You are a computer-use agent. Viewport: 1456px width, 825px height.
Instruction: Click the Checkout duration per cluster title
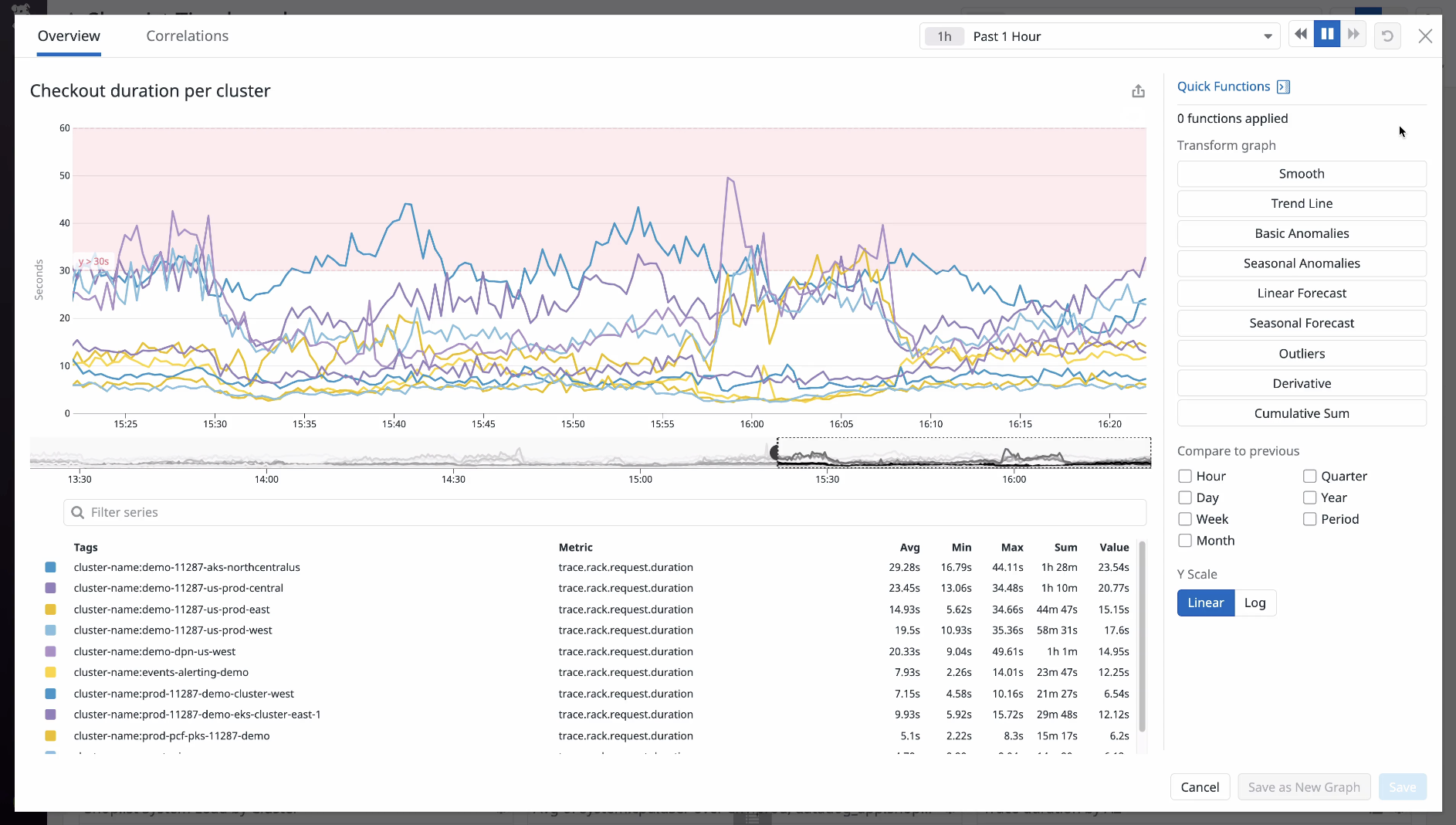[x=151, y=91]
